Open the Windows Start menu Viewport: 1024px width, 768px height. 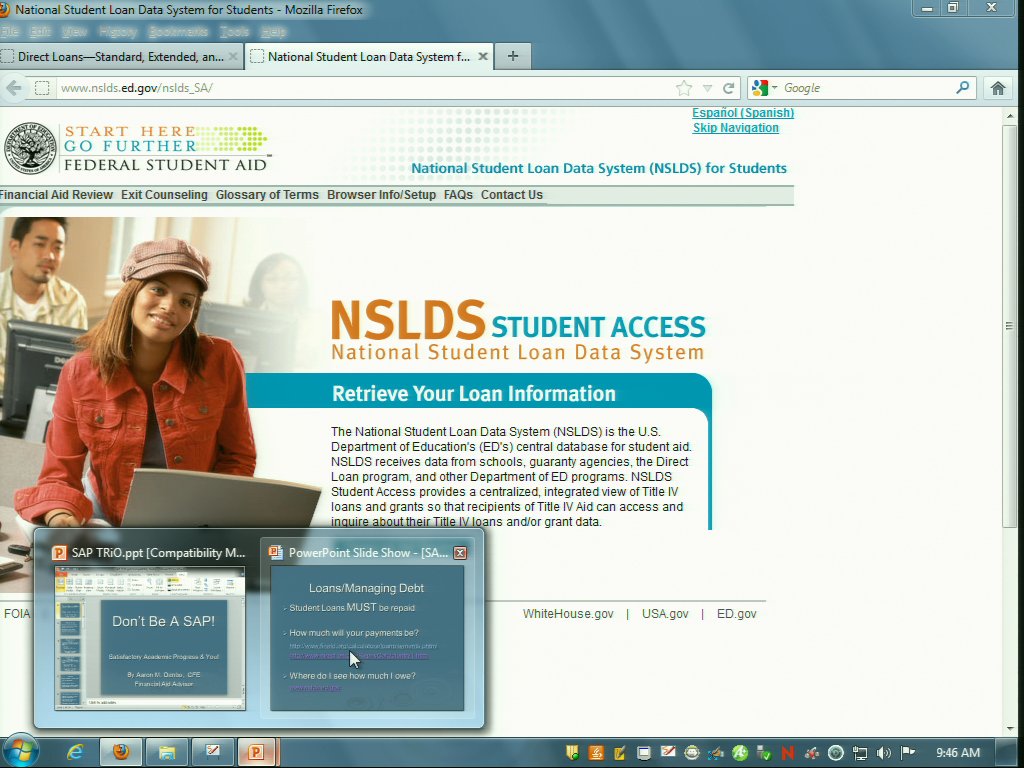pos(20,751)
